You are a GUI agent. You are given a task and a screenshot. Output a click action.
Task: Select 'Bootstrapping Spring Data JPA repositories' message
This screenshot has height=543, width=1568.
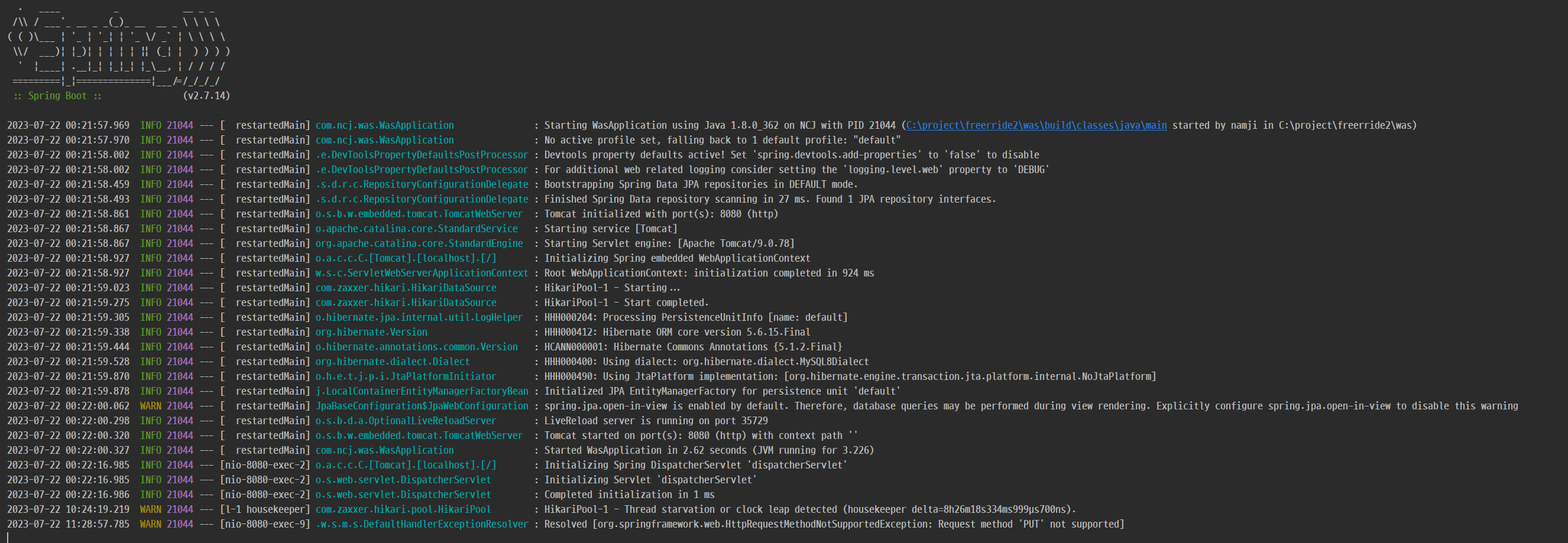click(x=701, y=184)
